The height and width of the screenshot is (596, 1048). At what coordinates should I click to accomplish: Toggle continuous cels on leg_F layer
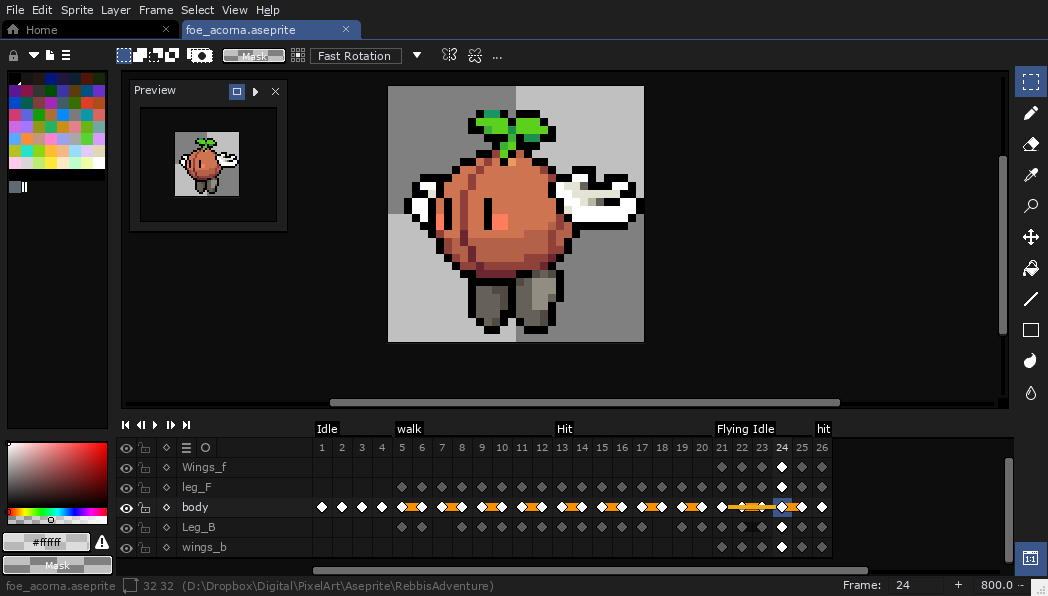tap(166, 488)
